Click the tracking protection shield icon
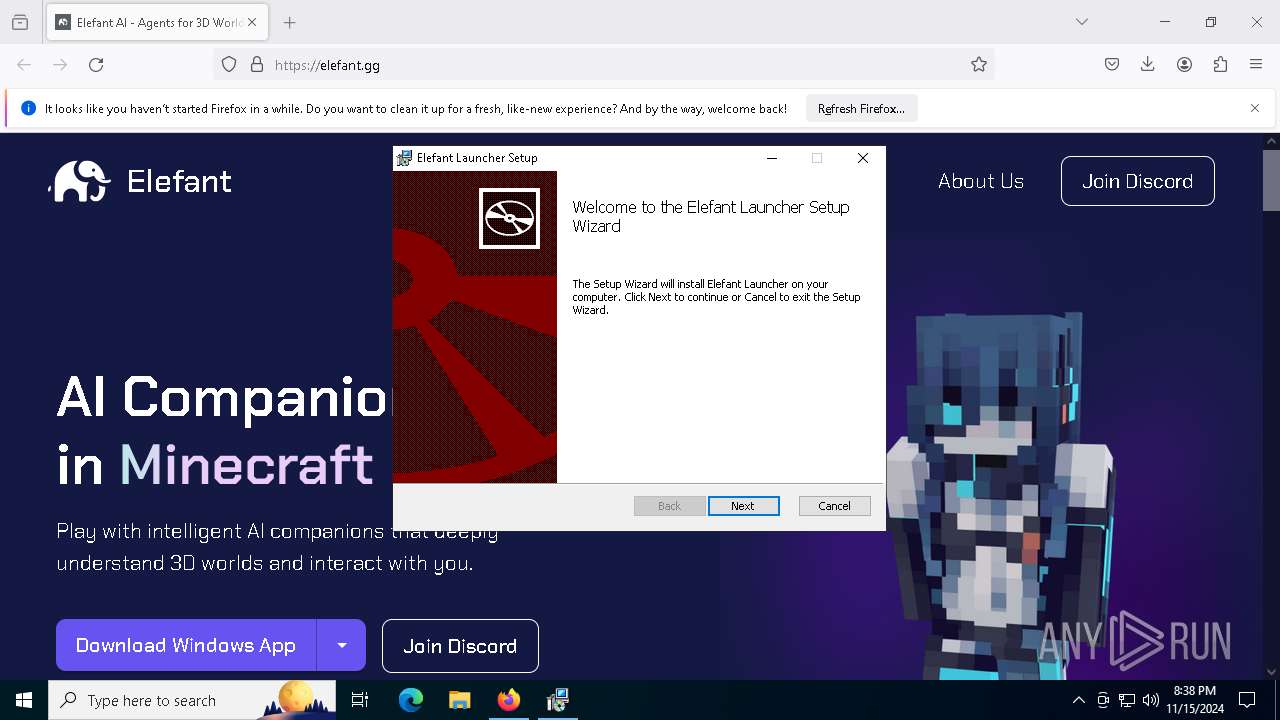This screenshot has height=720, width=1280. click(229, 65)
